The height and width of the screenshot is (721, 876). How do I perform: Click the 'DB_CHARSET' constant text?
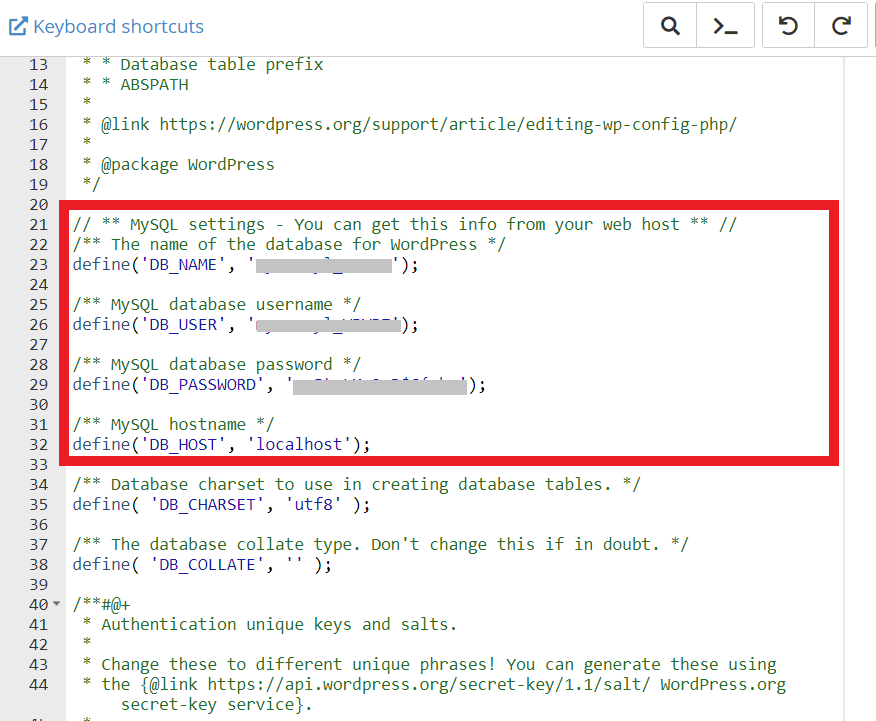coord(207,504)
